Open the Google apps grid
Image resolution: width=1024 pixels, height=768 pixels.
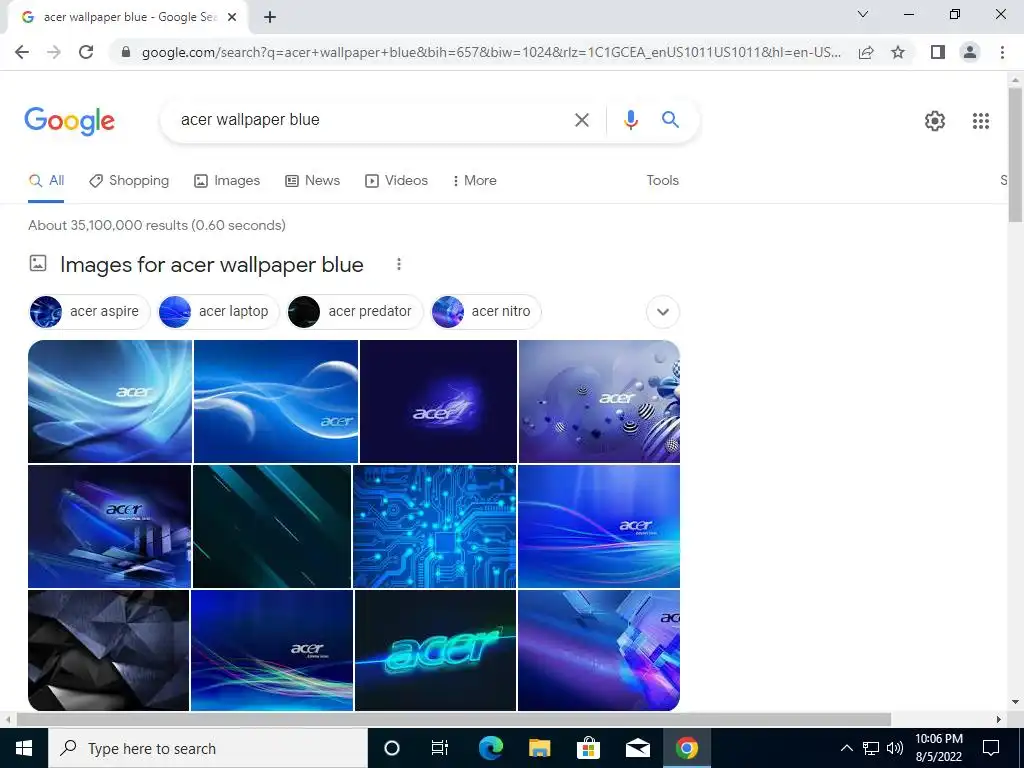pyautogui.click(x=980, y=121)
